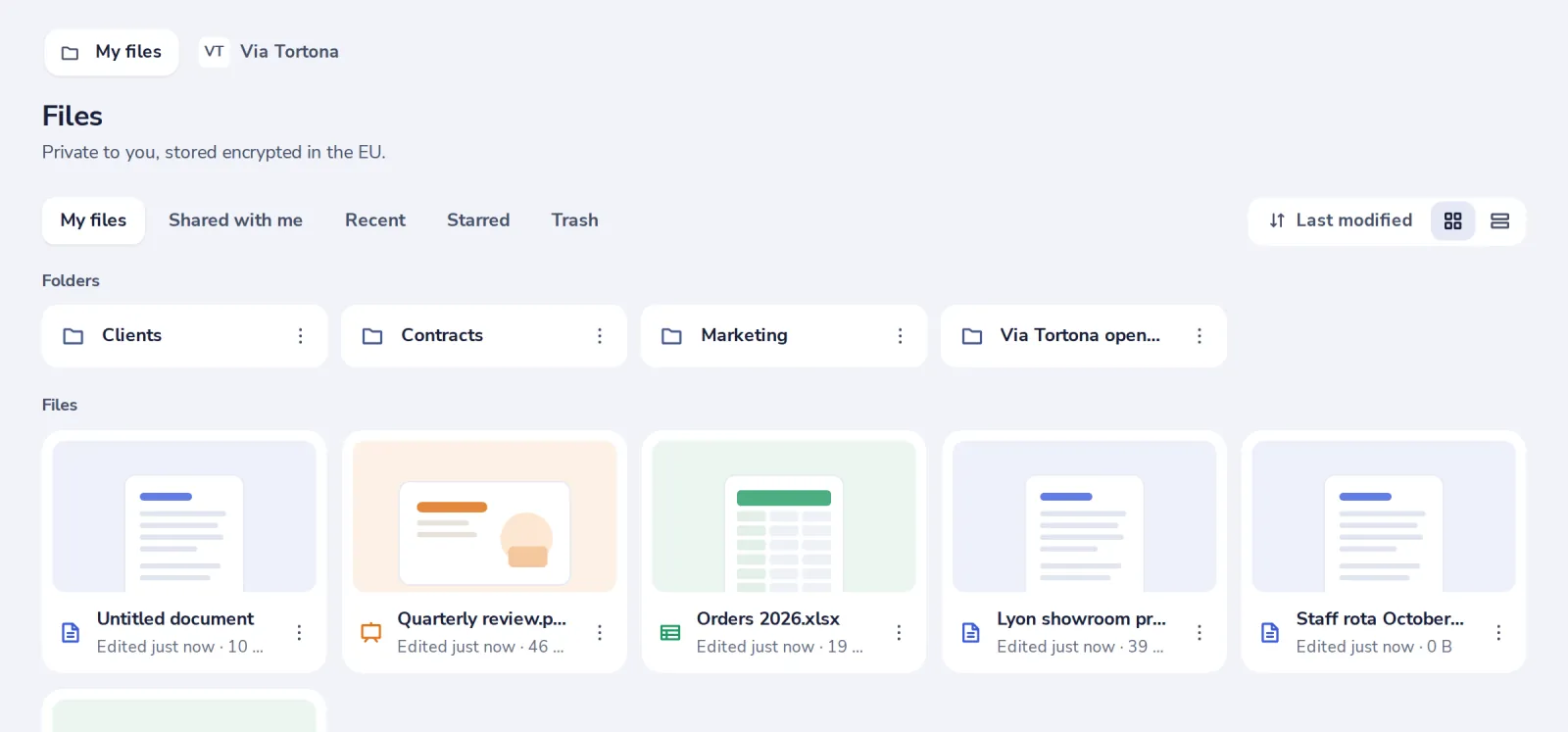Switch to list view layout
1568x732 pixels.
point(1499,220)
